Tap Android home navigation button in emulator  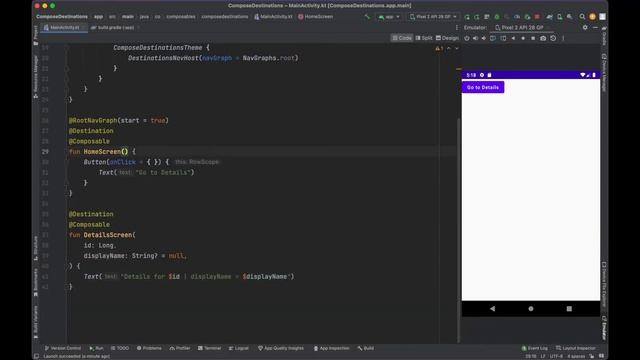531,309
